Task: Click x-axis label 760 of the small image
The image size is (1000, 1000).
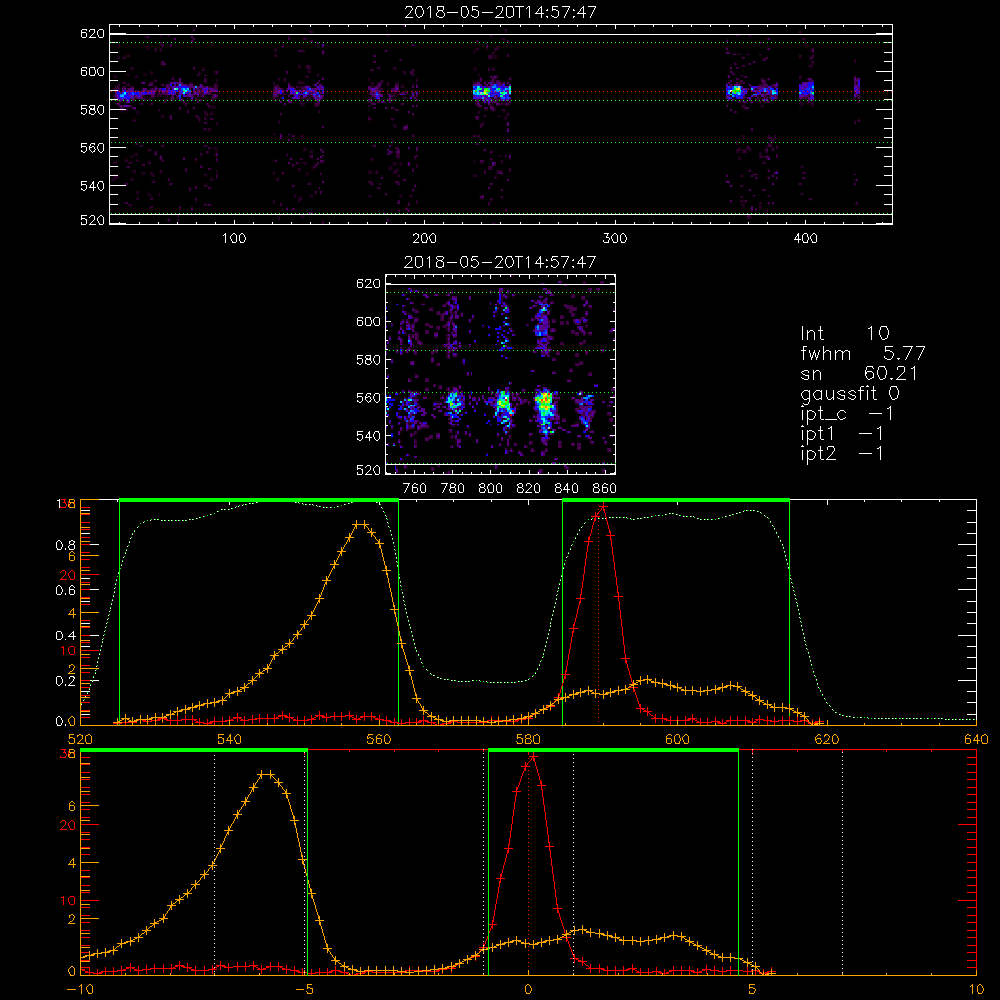Action: tap(415, 489)
